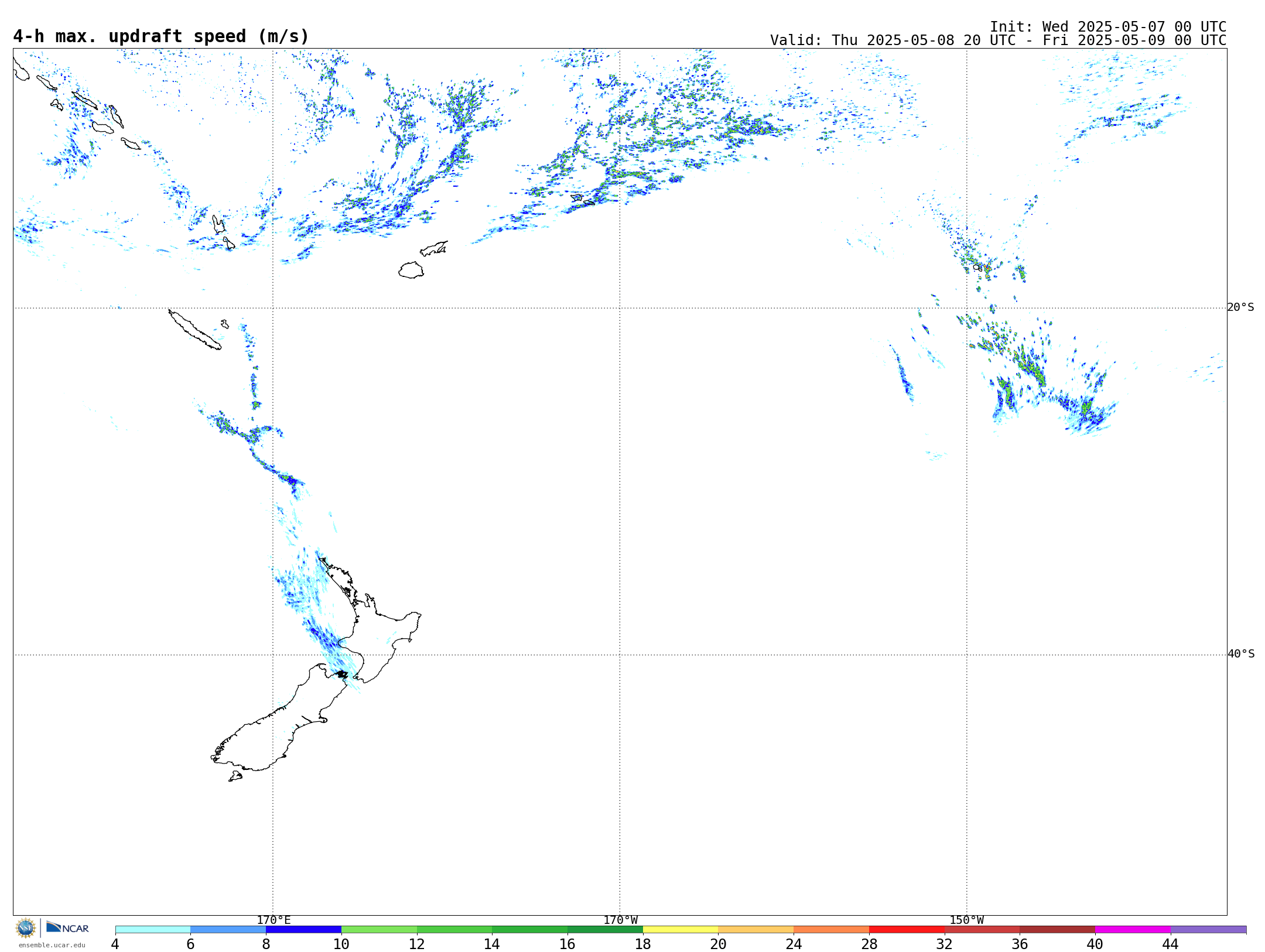This screenshot has width=1265, height=952.
Task: Click the colorbar tick label 16
Action: click(x=567, y=944)
